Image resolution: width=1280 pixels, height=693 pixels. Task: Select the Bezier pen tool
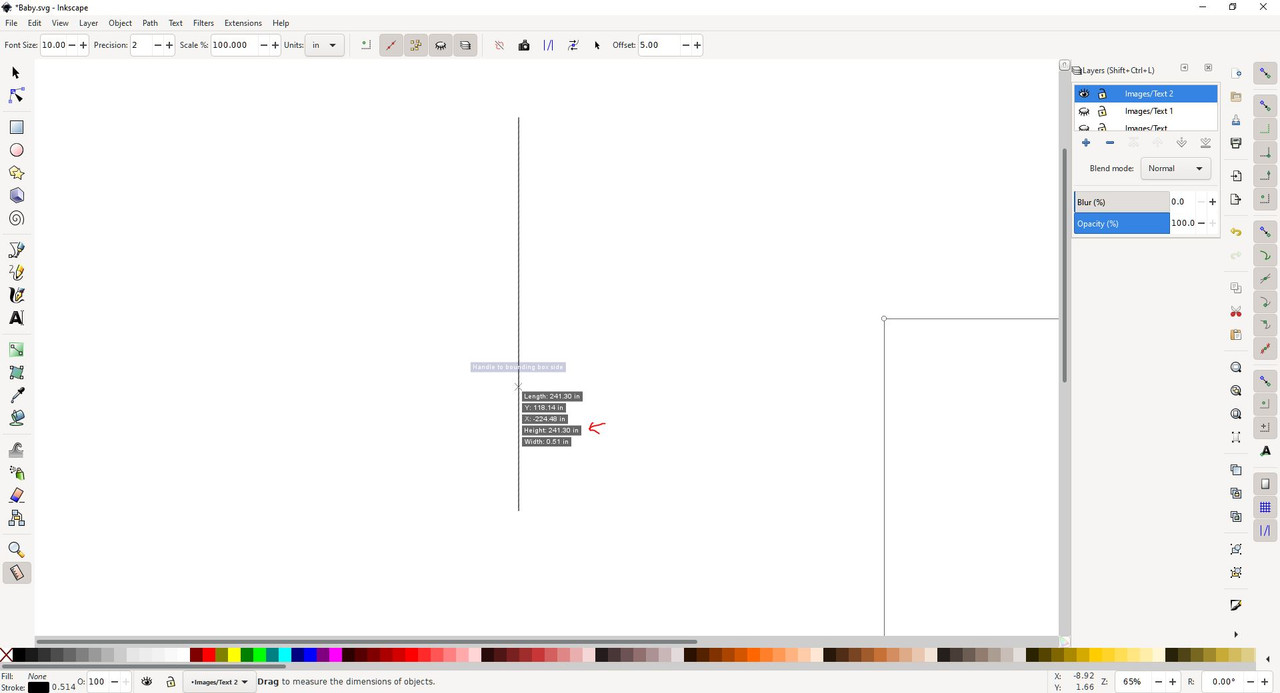(16, 250)
